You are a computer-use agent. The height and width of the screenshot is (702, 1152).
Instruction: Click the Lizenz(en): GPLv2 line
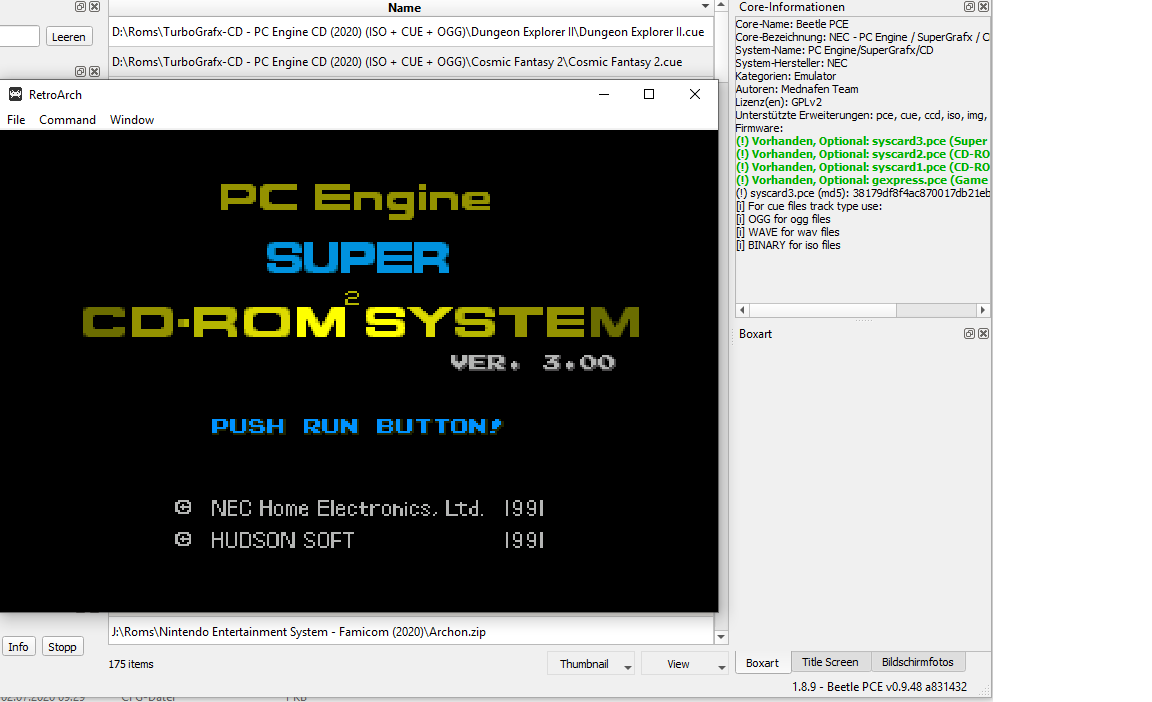(779, 102)
